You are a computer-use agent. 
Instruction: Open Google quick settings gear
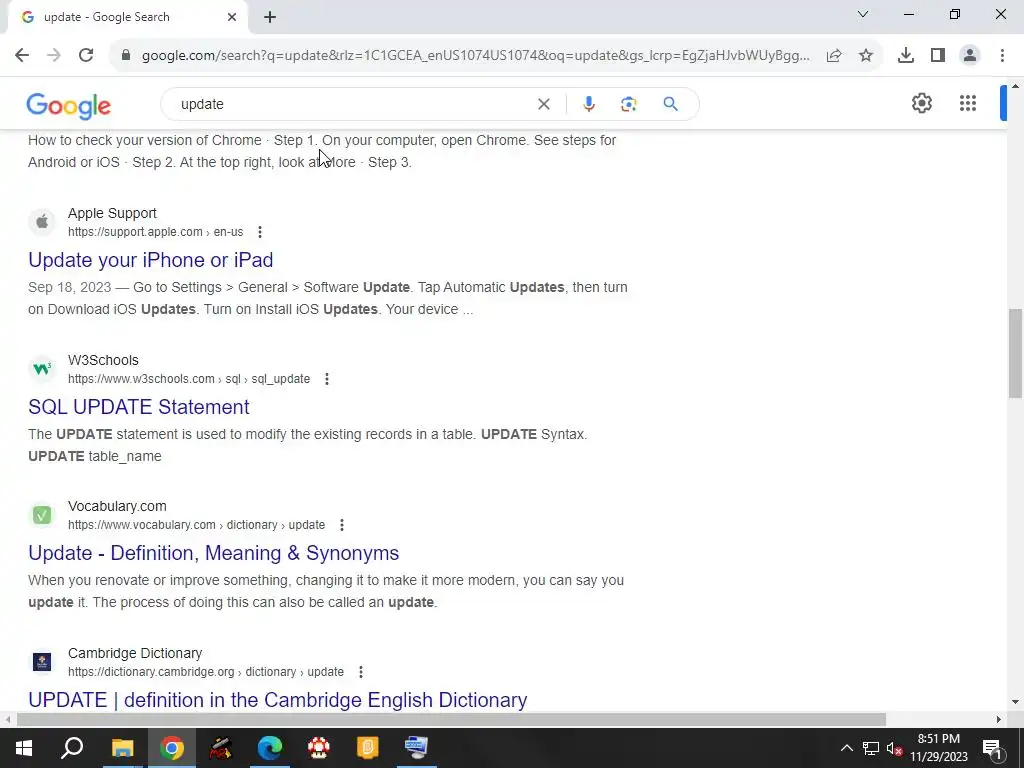[x=921, y=103]
